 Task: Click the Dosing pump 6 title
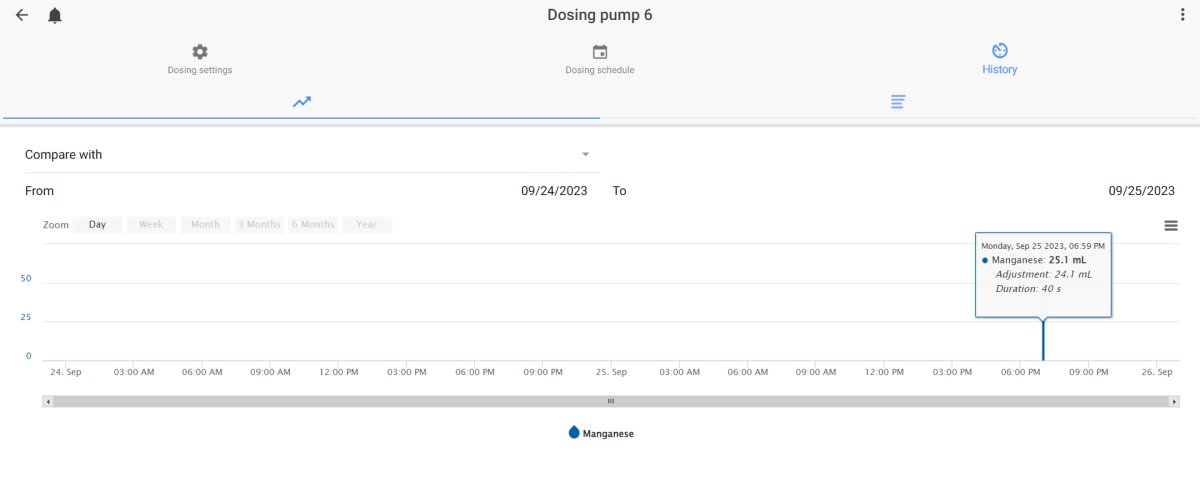(x=600, y=15)
